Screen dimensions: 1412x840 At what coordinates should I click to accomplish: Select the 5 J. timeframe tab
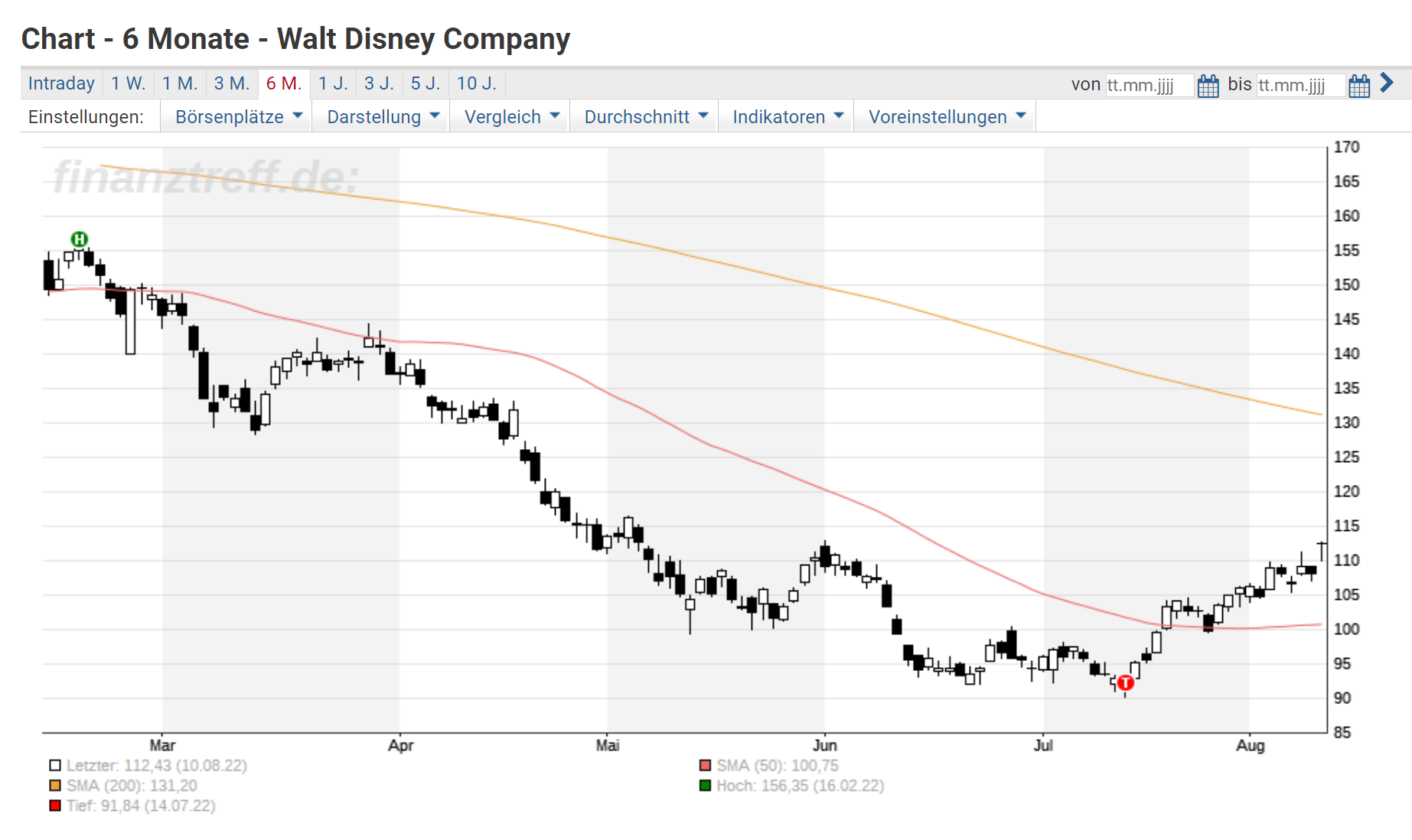[x=426, y=83]
